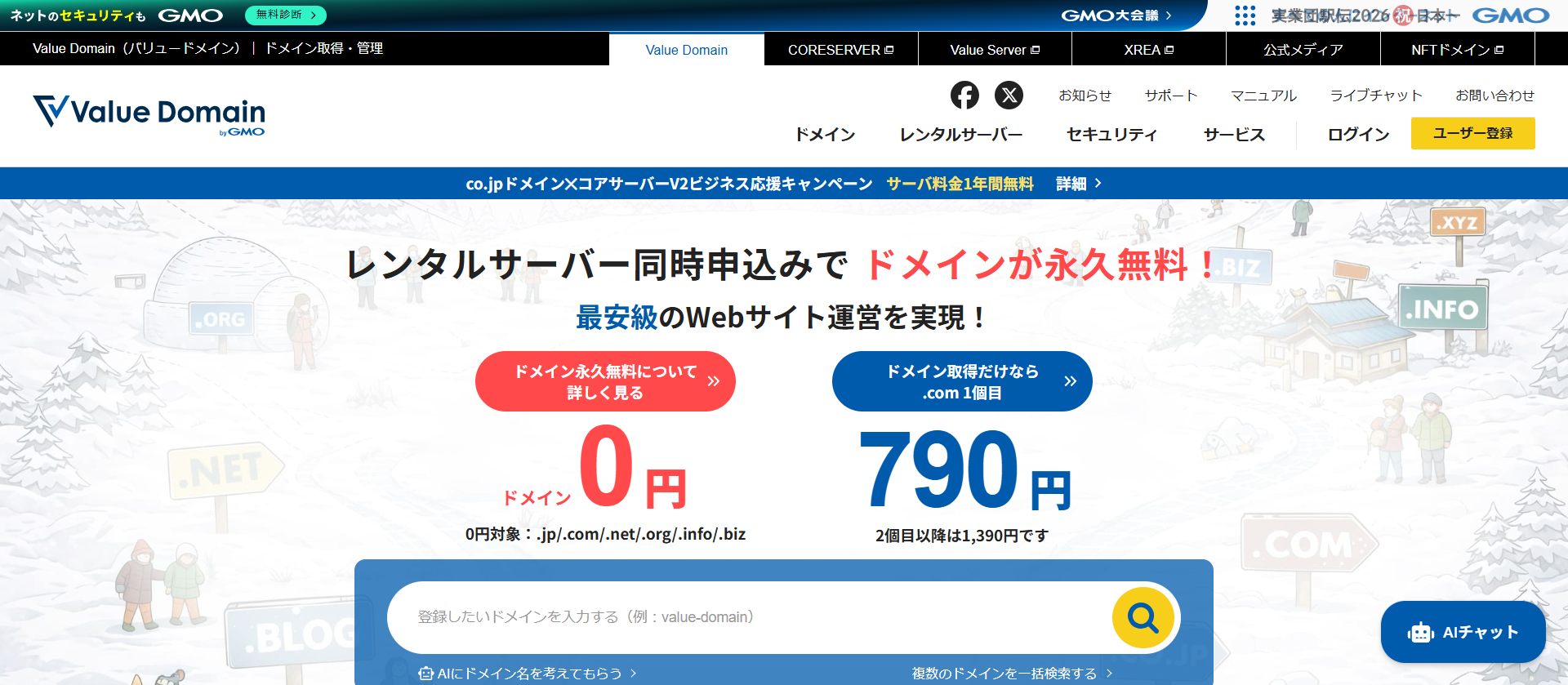Open the X social icon link
1568x685 pixels.
coord(1009,96)
